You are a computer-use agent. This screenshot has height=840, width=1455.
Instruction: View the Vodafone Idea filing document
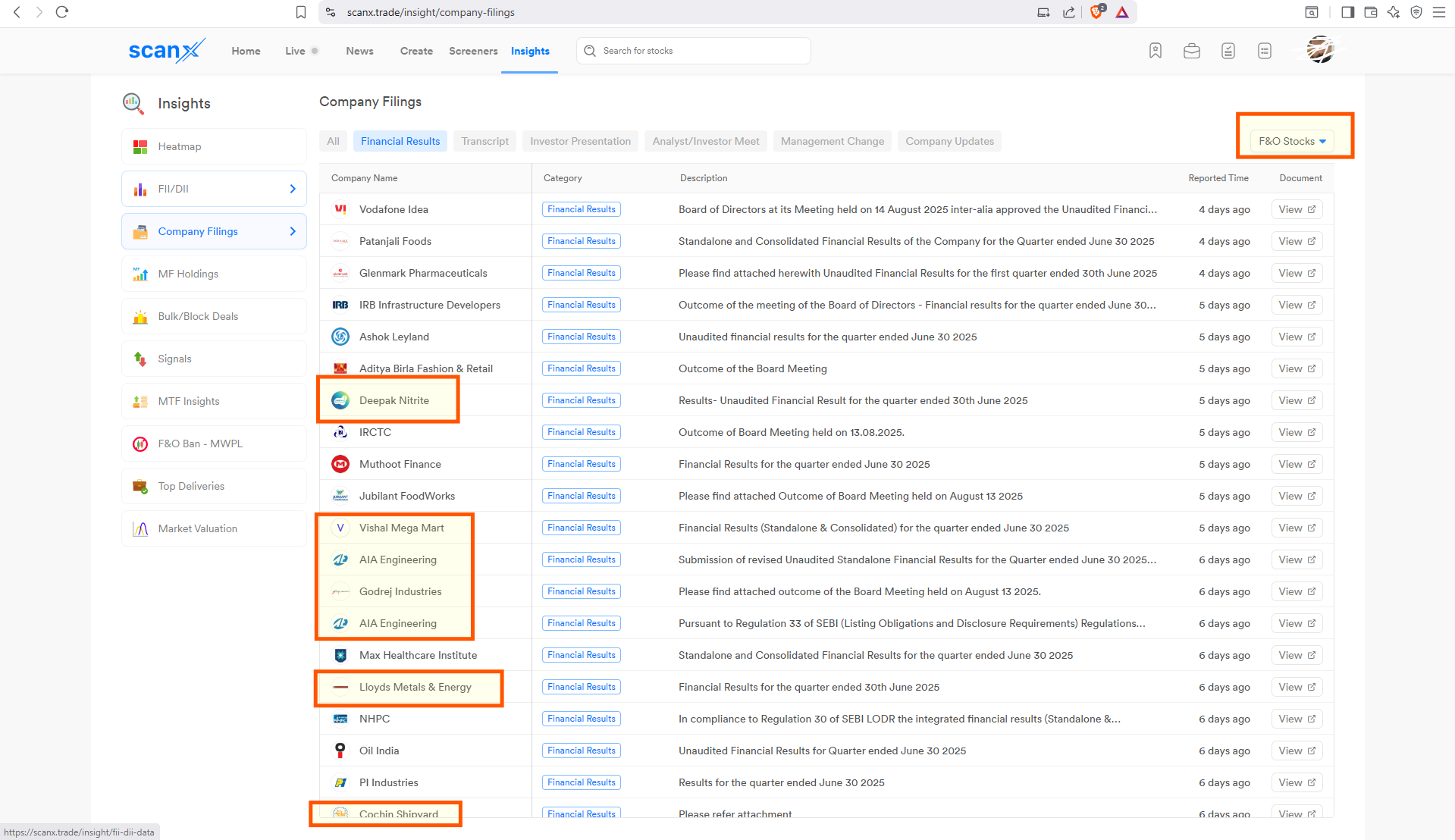[1296, 209]
